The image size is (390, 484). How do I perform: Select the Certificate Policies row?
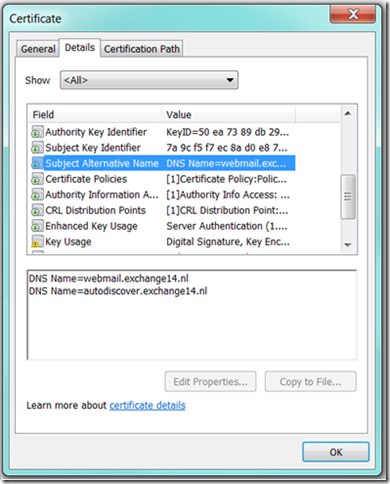[162, 179]
